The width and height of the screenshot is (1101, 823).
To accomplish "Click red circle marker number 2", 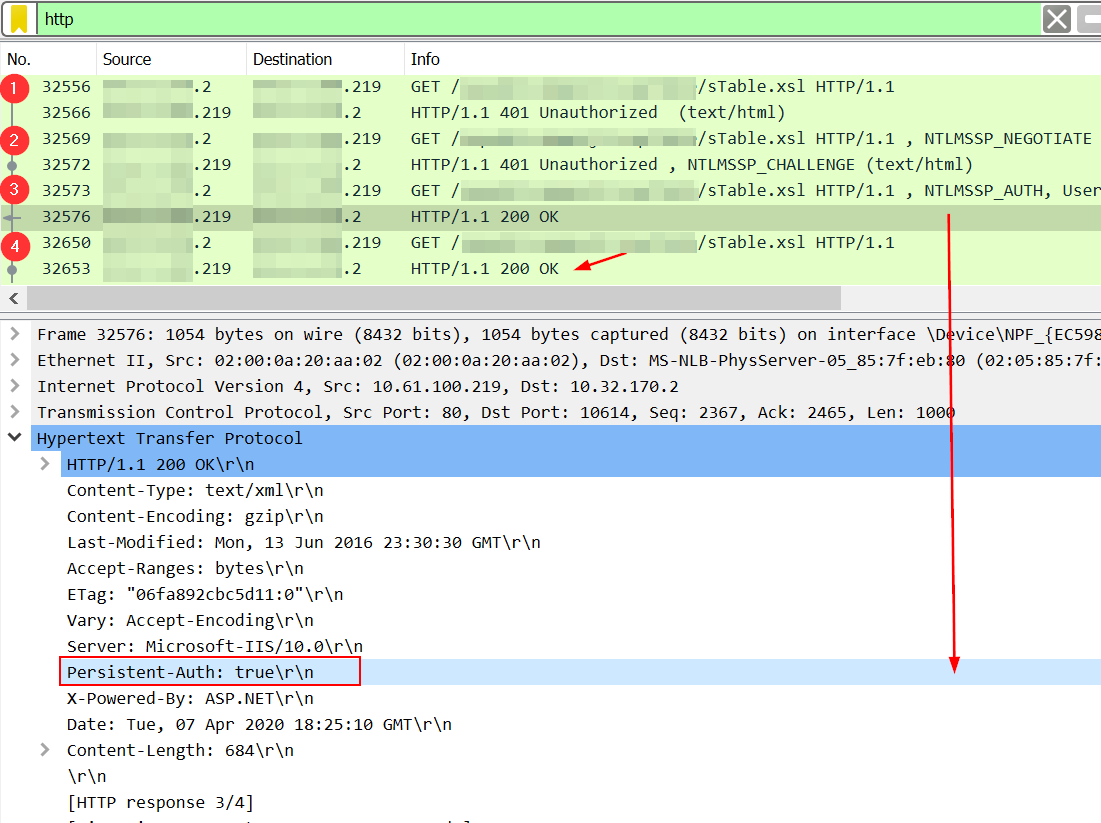I will pyautogui.click(x=15, y=140).
